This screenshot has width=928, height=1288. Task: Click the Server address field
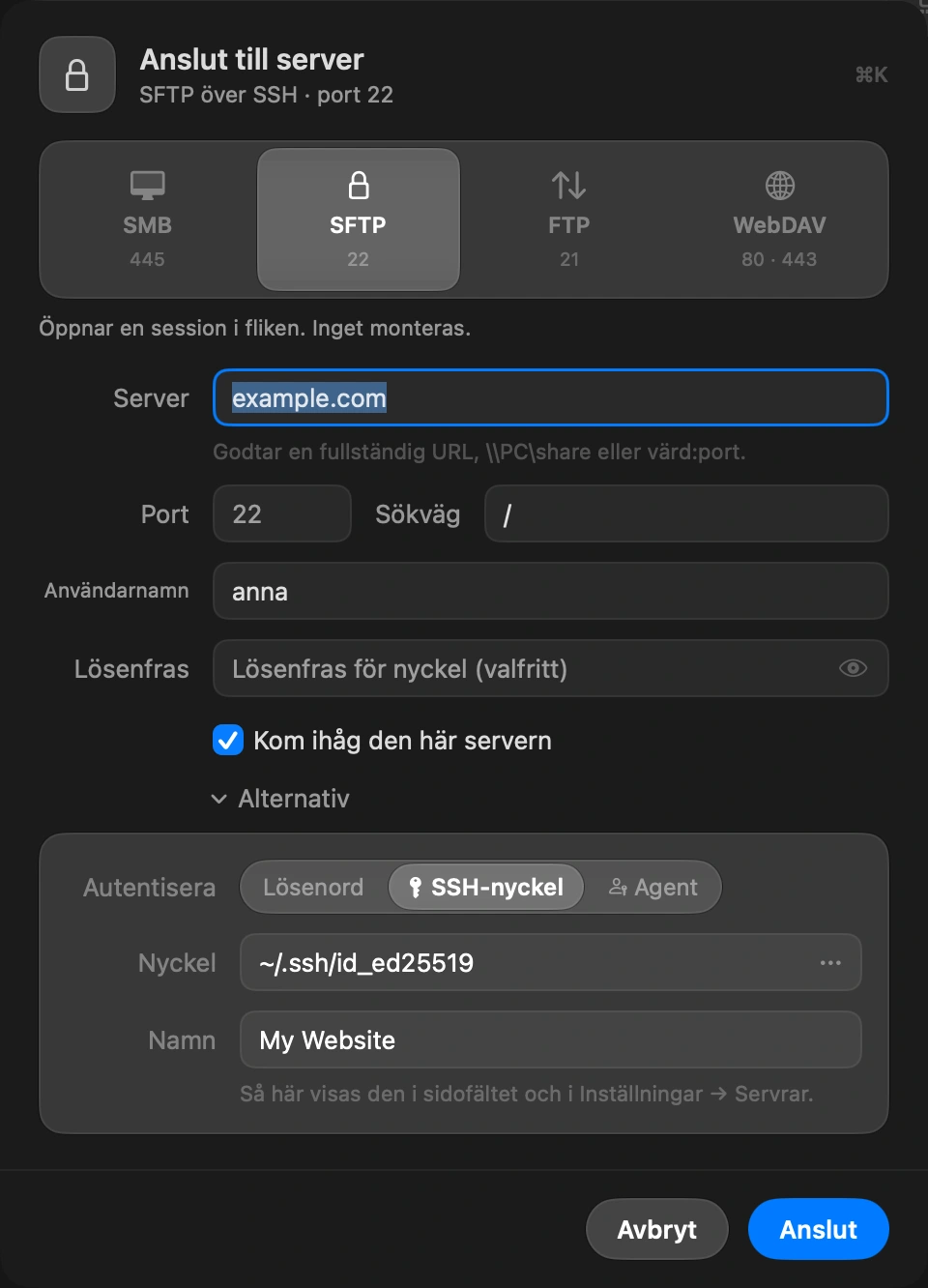tap(550, 397)
